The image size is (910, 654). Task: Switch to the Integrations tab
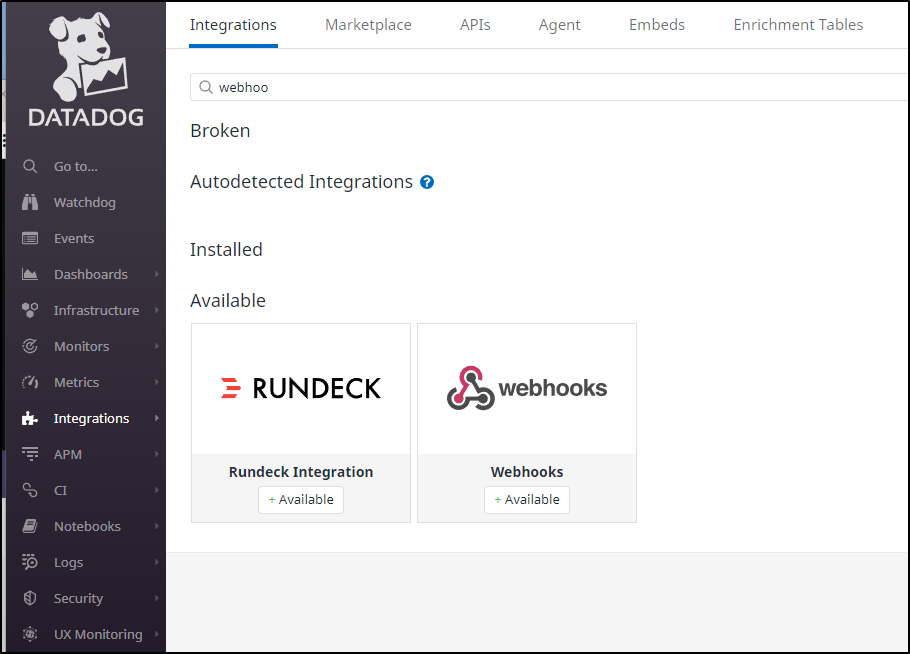coord(233,25)
